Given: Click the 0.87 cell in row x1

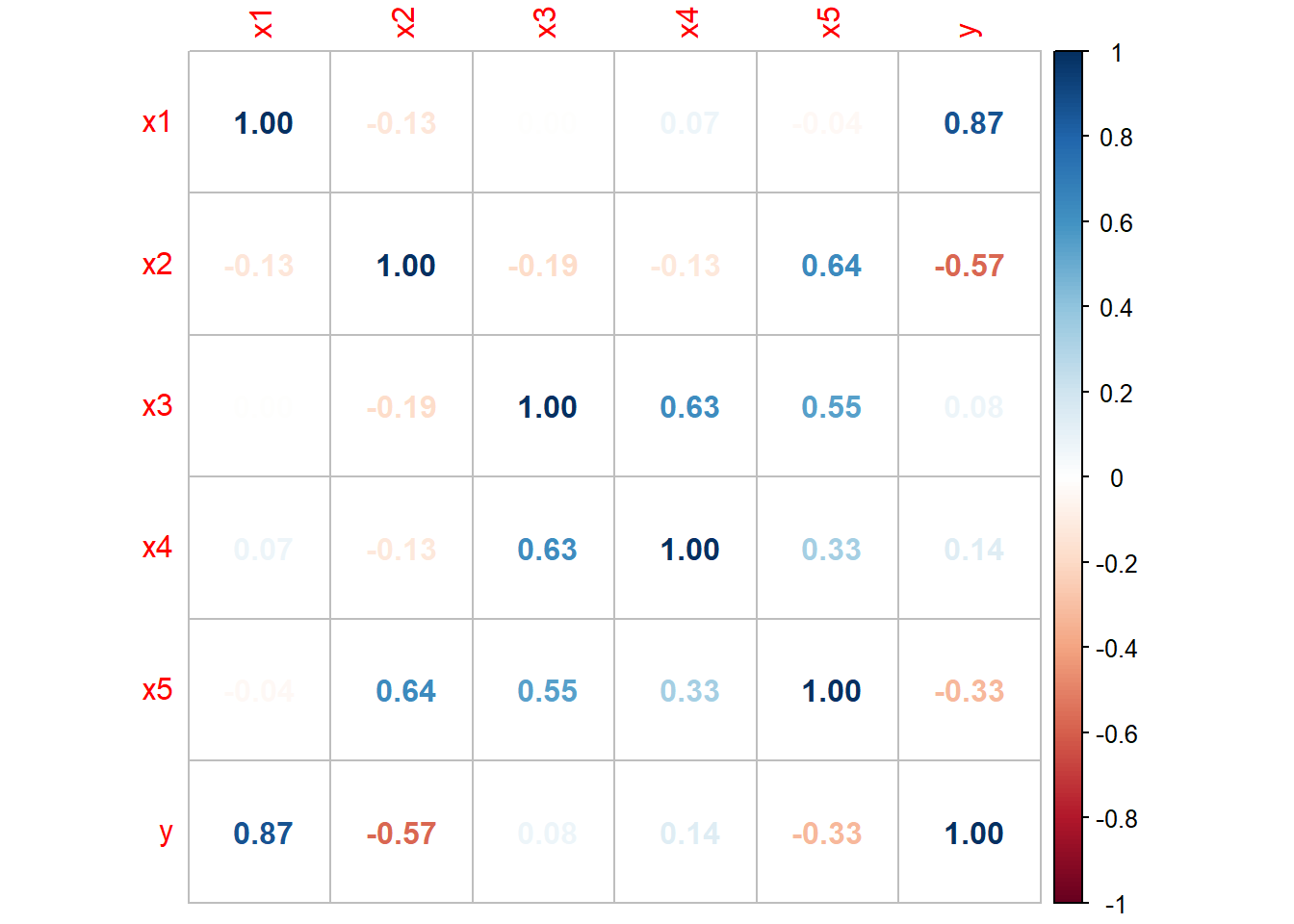Looking at the screenshot, I should pyautogui.click(x=972, y=123).
